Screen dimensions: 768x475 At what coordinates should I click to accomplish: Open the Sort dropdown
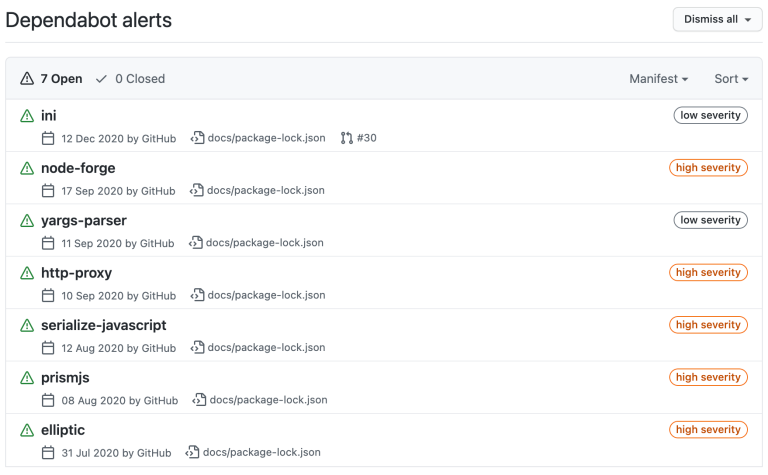[731, 79]
